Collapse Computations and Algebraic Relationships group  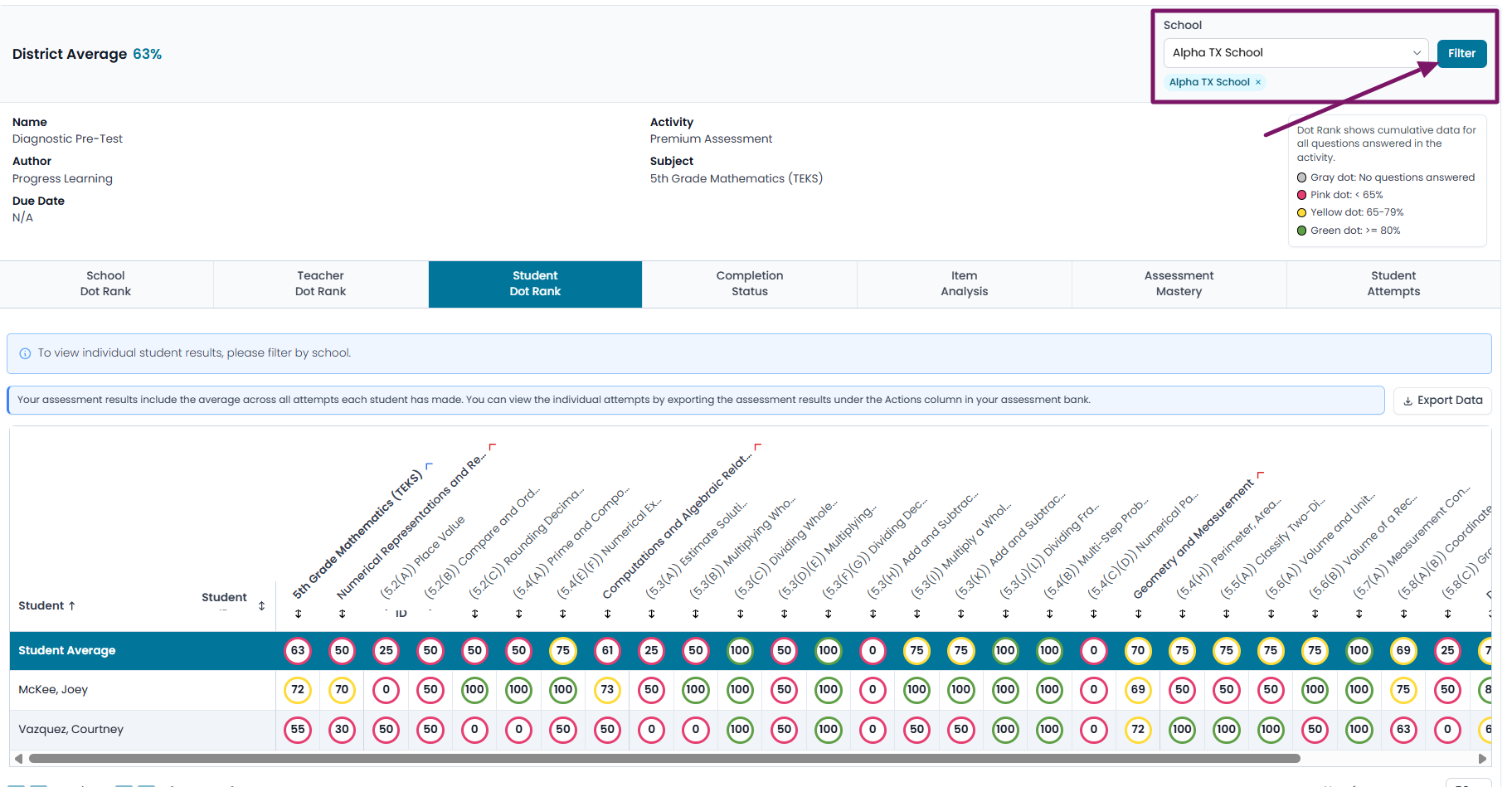(757, 447)
